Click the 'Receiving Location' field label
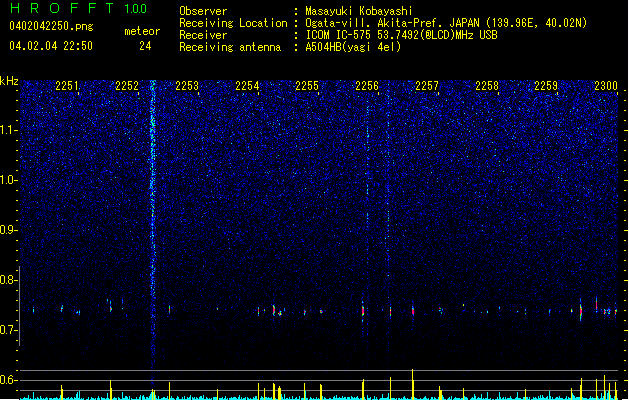The image size is (629, 400). point(233,23)
